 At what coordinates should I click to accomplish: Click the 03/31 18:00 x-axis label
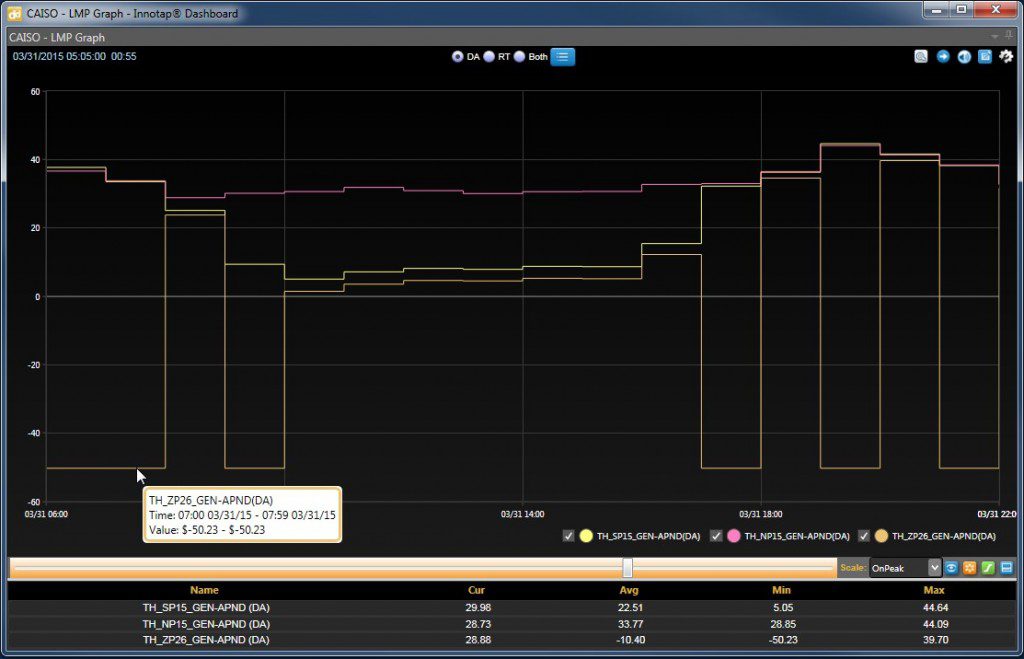point(761,514)
